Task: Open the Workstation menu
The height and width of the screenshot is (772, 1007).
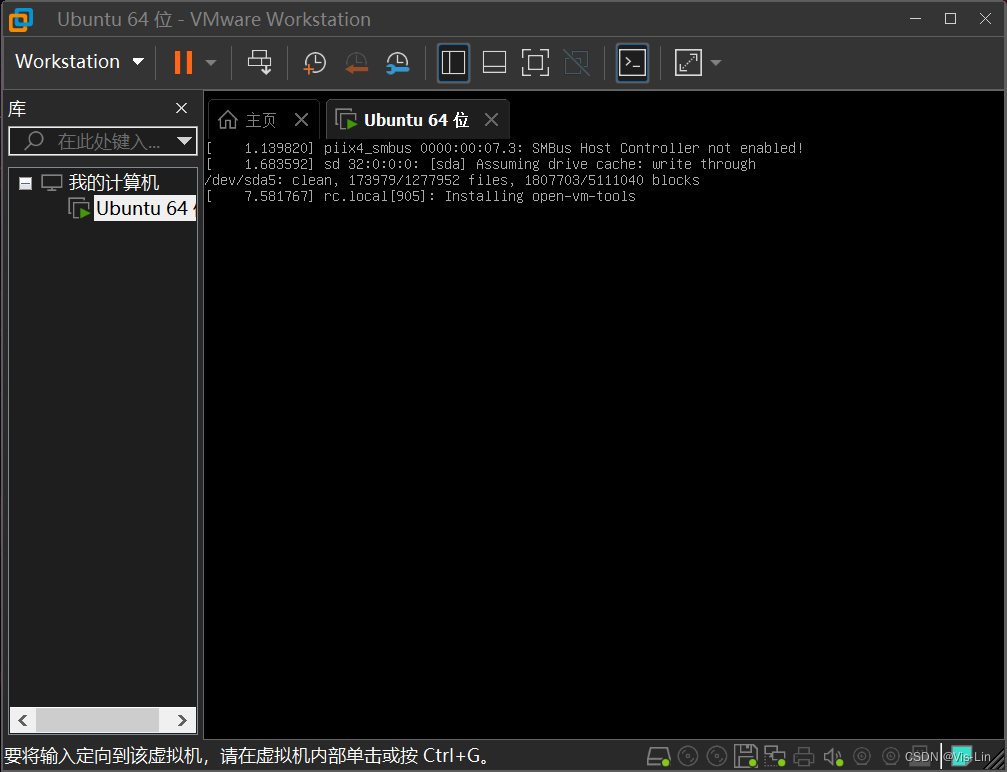Action: point(79,62)
